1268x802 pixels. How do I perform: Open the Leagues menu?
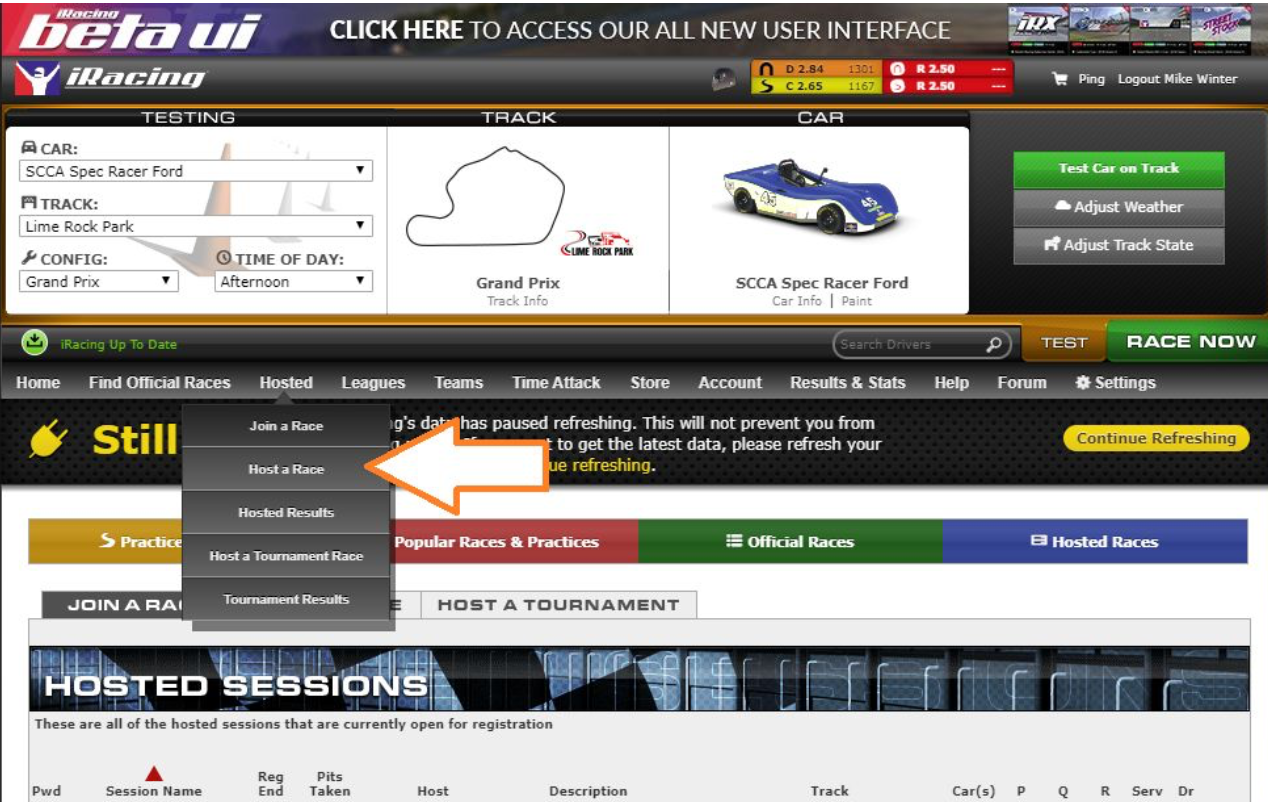373,383
